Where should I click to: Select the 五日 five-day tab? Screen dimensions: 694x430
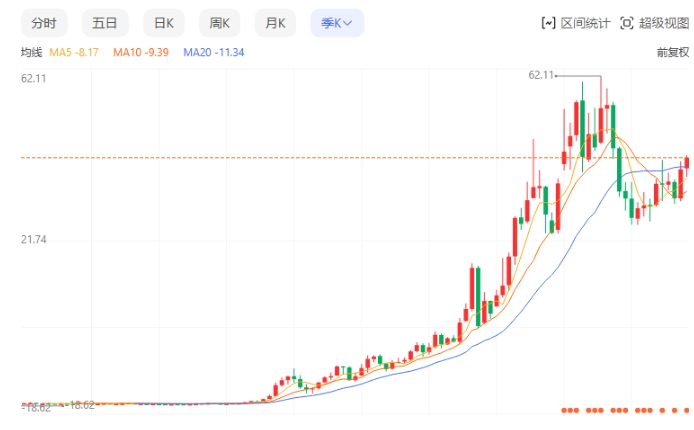[104, 23]
